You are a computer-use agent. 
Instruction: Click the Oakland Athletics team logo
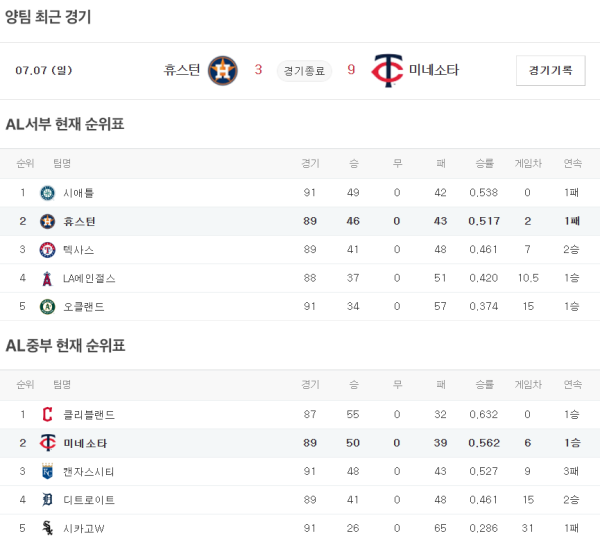(47, 307)
